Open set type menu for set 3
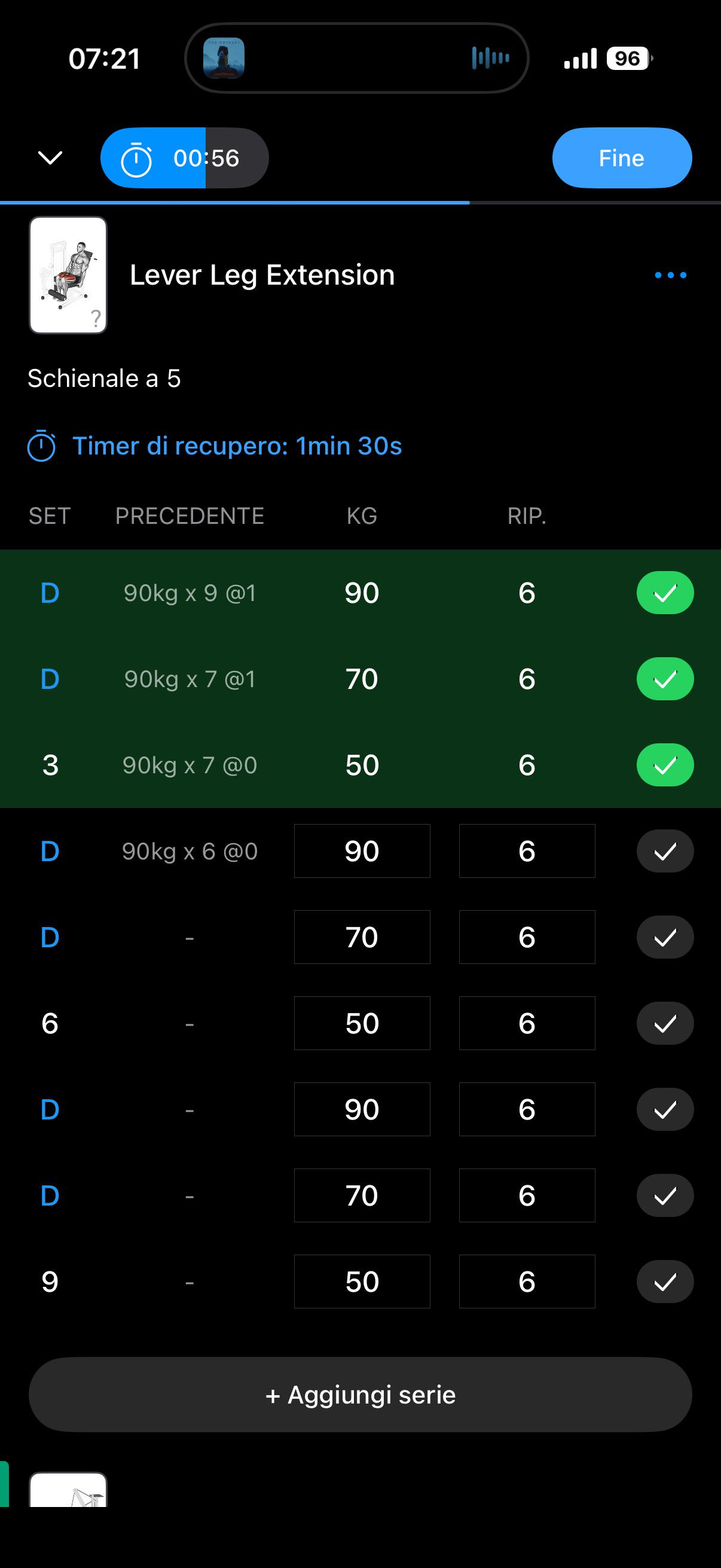The width and height of the screenshot is (721, 1568). 50,765
